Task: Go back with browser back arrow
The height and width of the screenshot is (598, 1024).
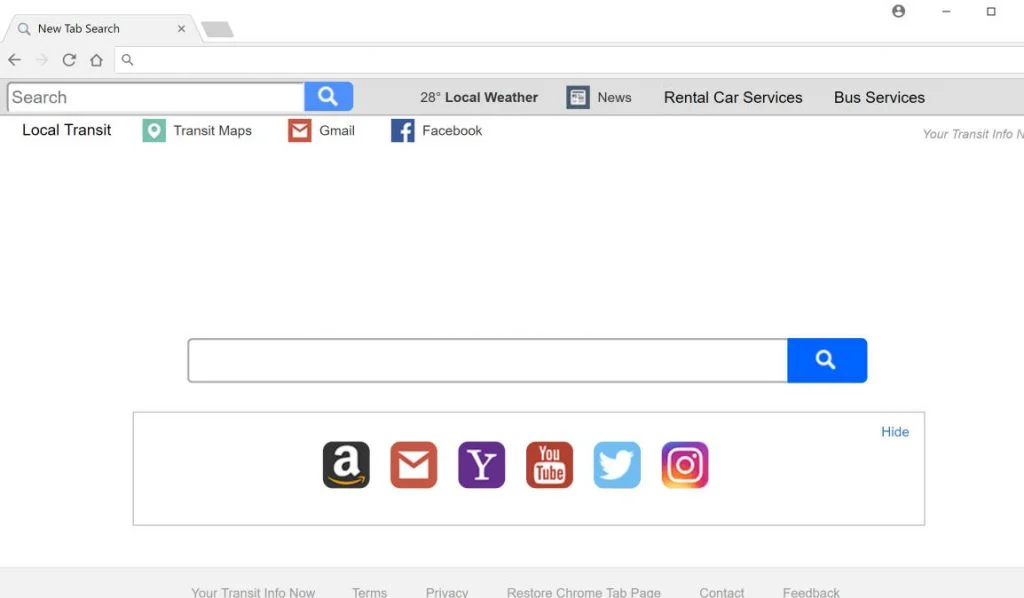Action: click(x=14, y=60)
